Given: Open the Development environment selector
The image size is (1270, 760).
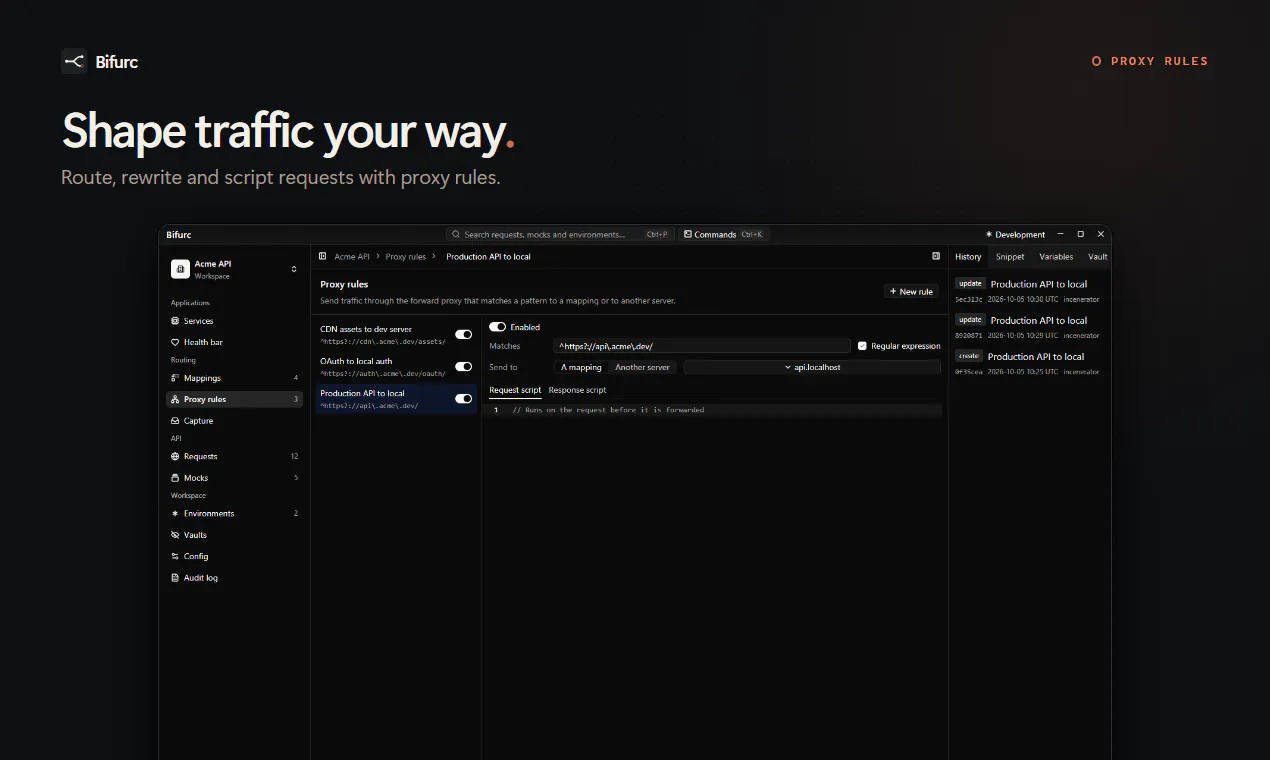Looking at the screenshot, I should tap(1015, 235).
